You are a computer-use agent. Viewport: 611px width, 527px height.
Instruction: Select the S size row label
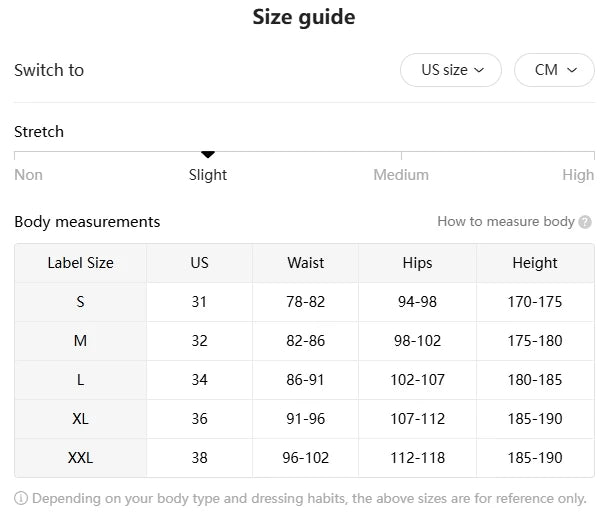click(80, 302)
